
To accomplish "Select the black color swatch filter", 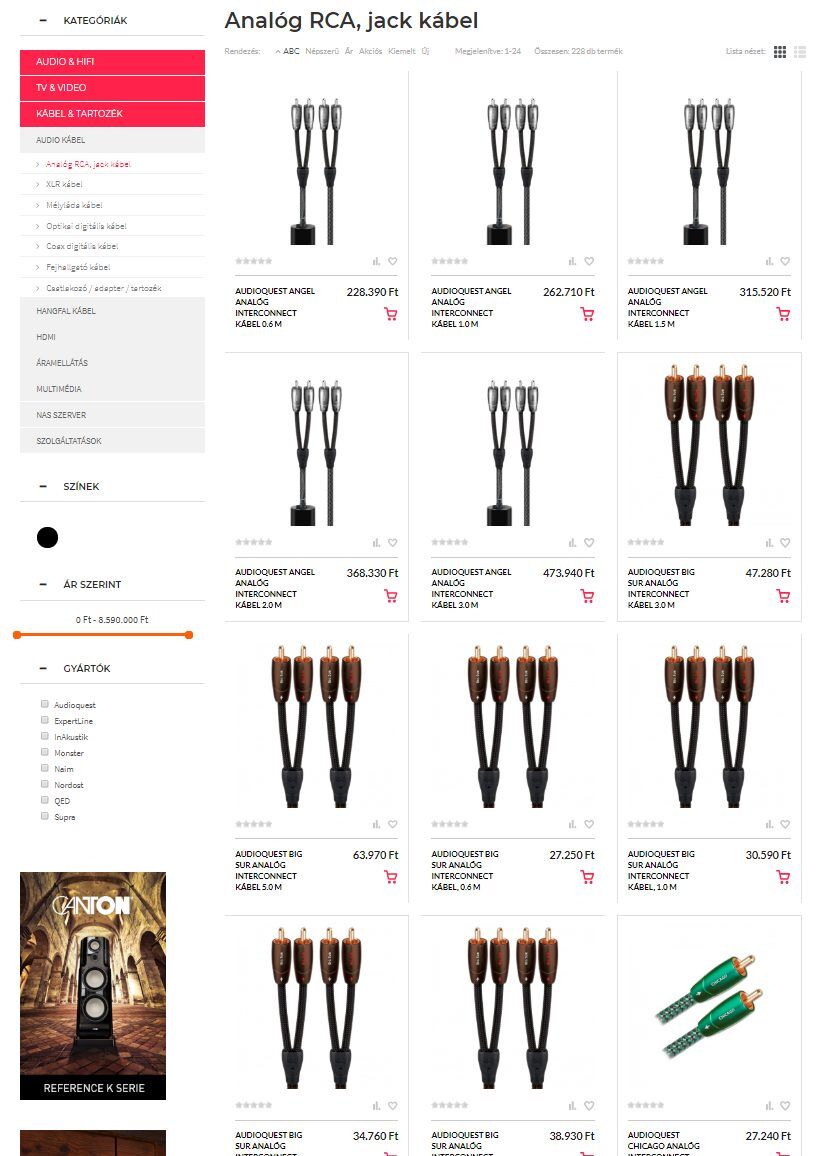I will pos(47,537).
